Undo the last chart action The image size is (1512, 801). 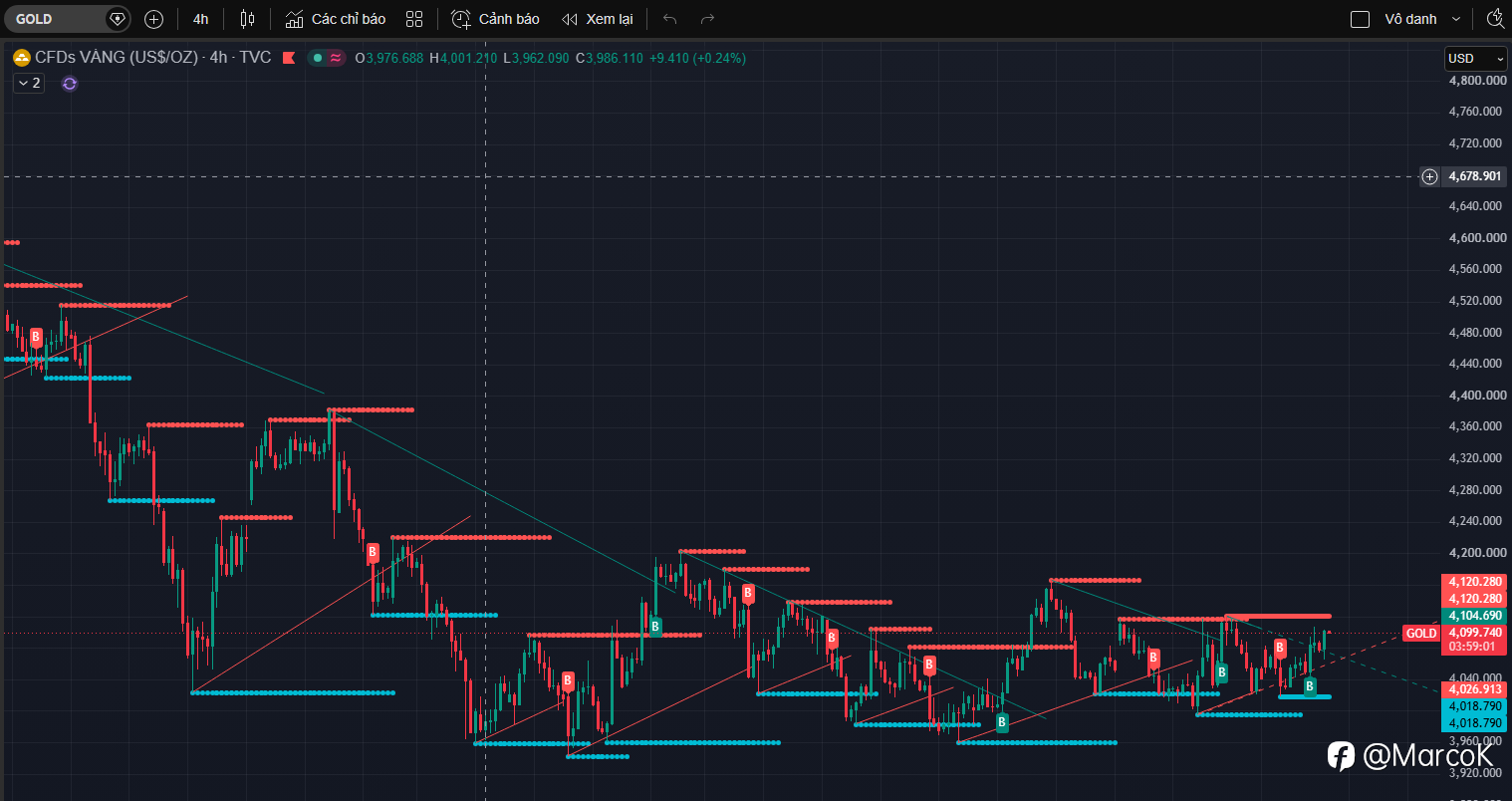click(x=670, y=19)
